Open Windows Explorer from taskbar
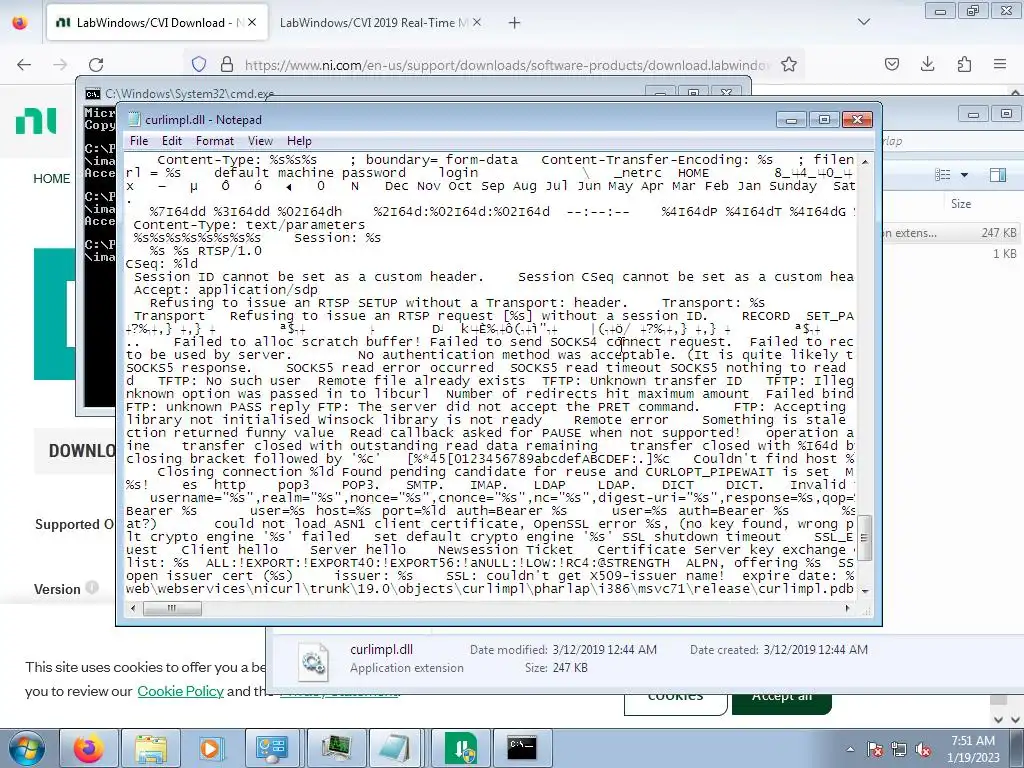 click(x=151, y=748)
